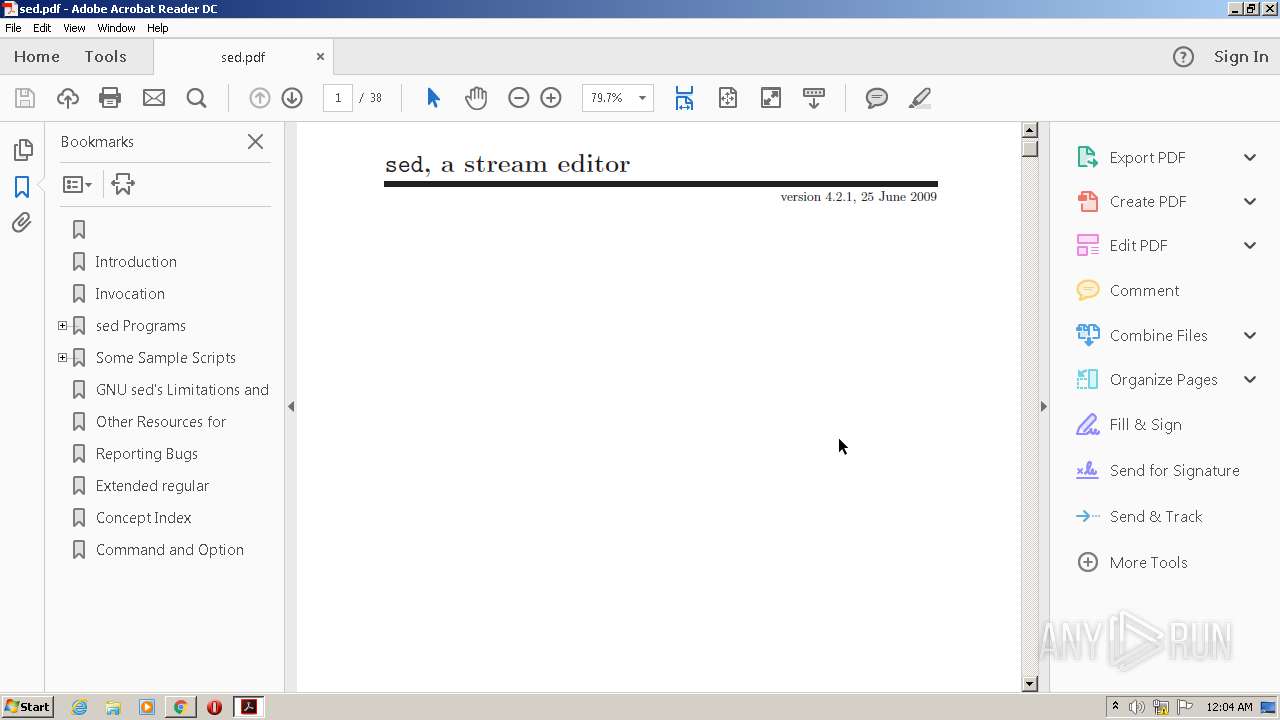Screen dimensions: 1280x720
Task: Open the File menu
Action: pos(13,28)
